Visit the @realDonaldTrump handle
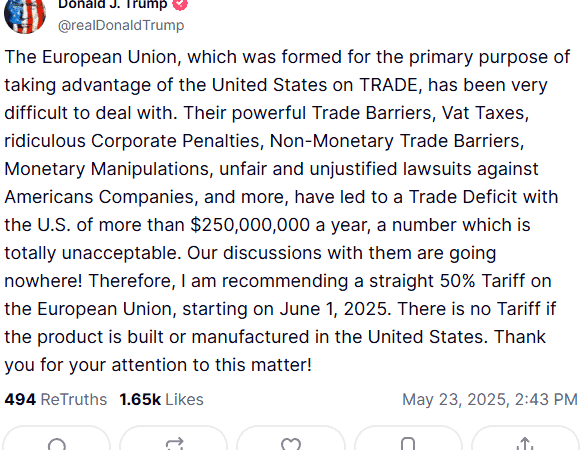 click(x=121, y=25)
